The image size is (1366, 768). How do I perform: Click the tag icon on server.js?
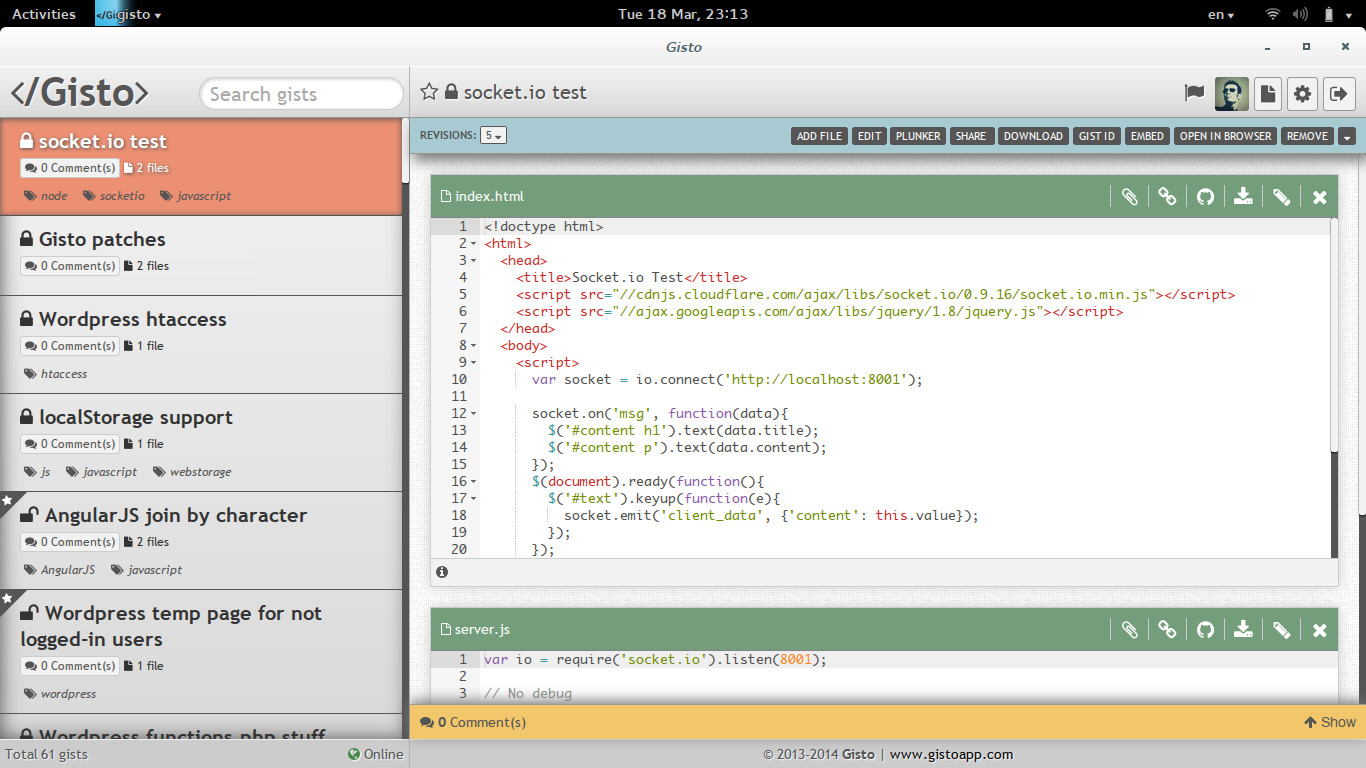click(x=1281, y=630)
